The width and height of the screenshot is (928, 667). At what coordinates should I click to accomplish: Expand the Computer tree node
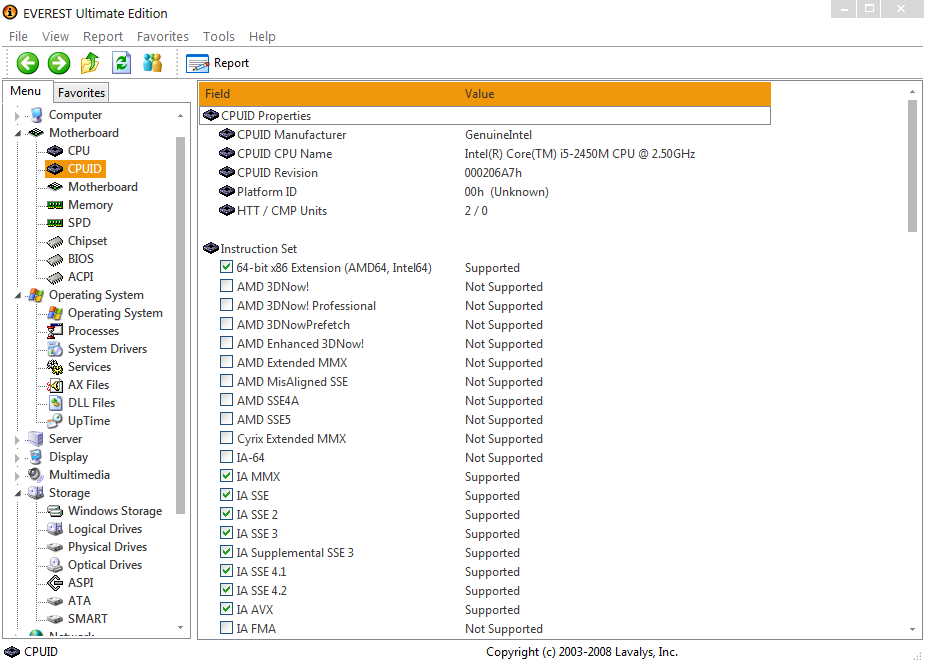pos(17,115)
